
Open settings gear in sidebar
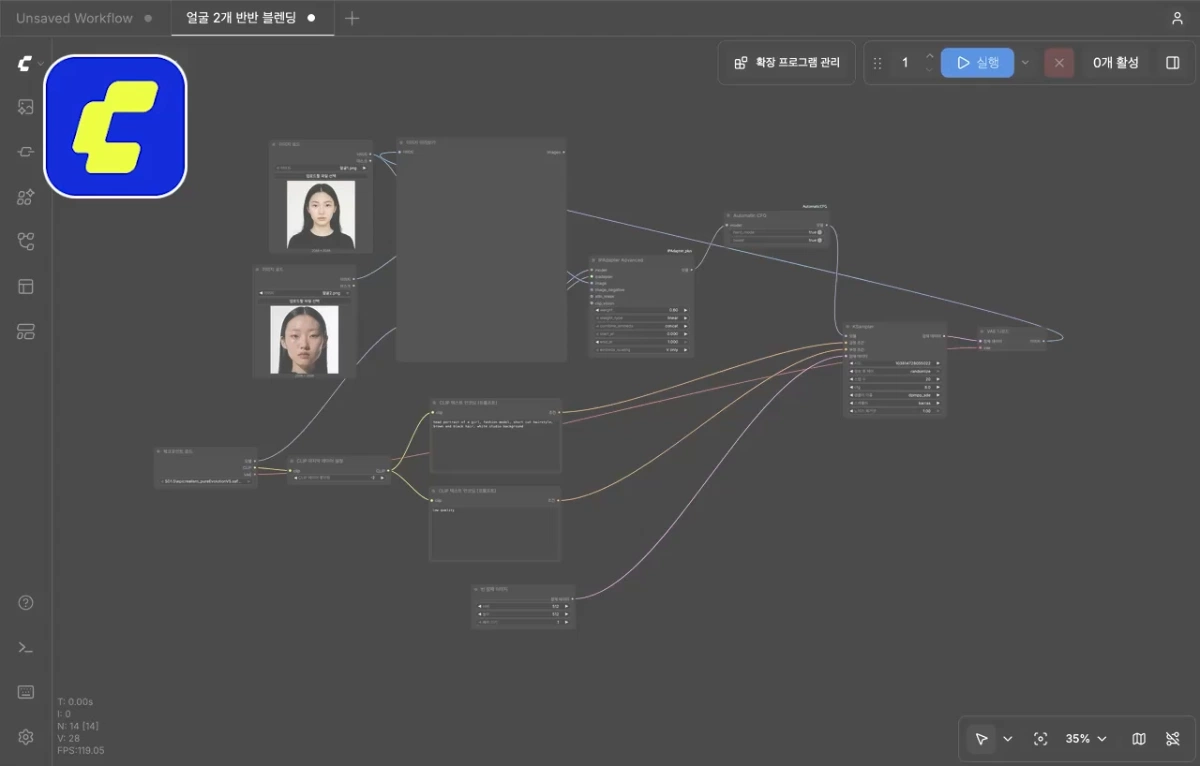[26, 737]
